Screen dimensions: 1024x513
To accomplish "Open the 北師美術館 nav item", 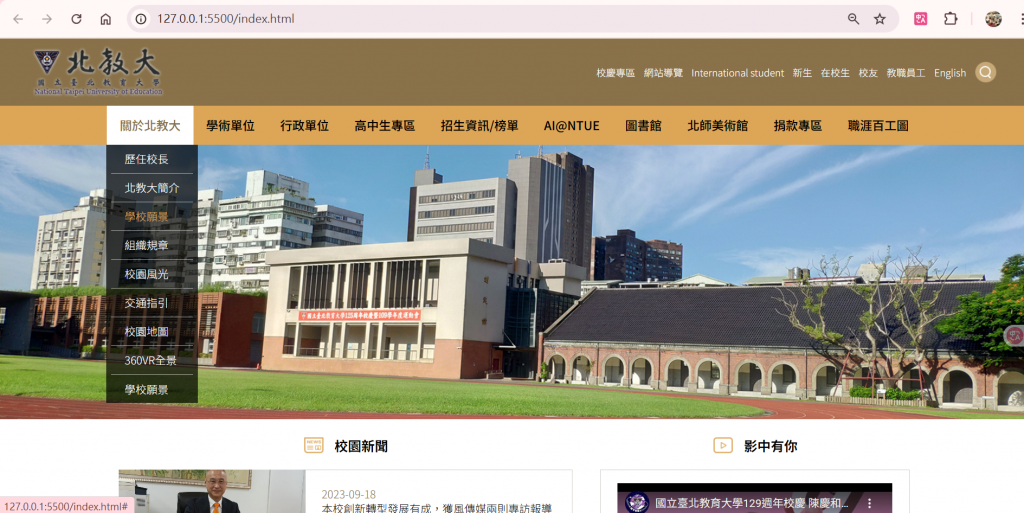I will click(x=717, y=125).
